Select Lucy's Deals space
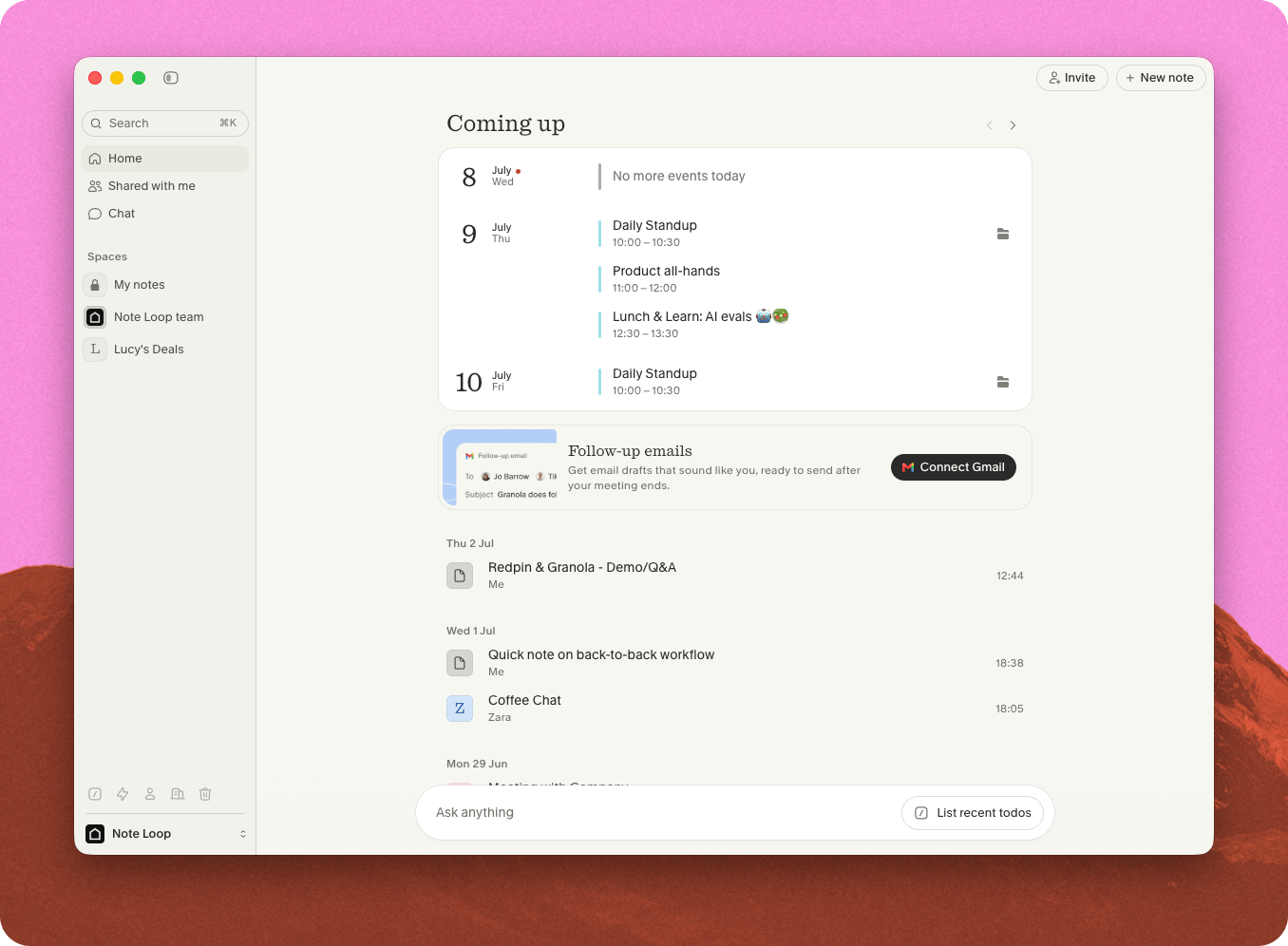The height and width of the screenshot is (946, 1288). [165, 350]
